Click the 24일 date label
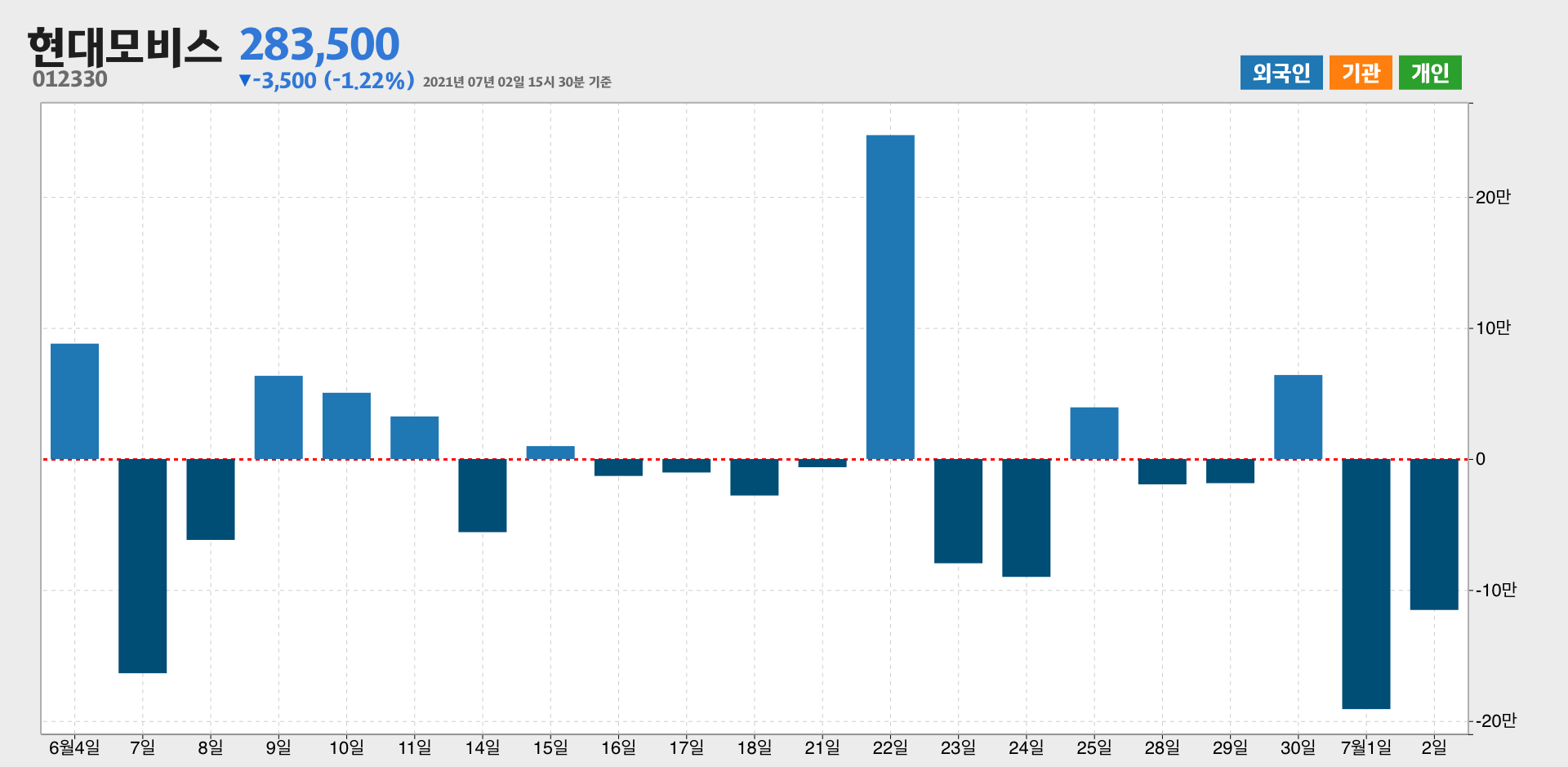 point(1027,747)
